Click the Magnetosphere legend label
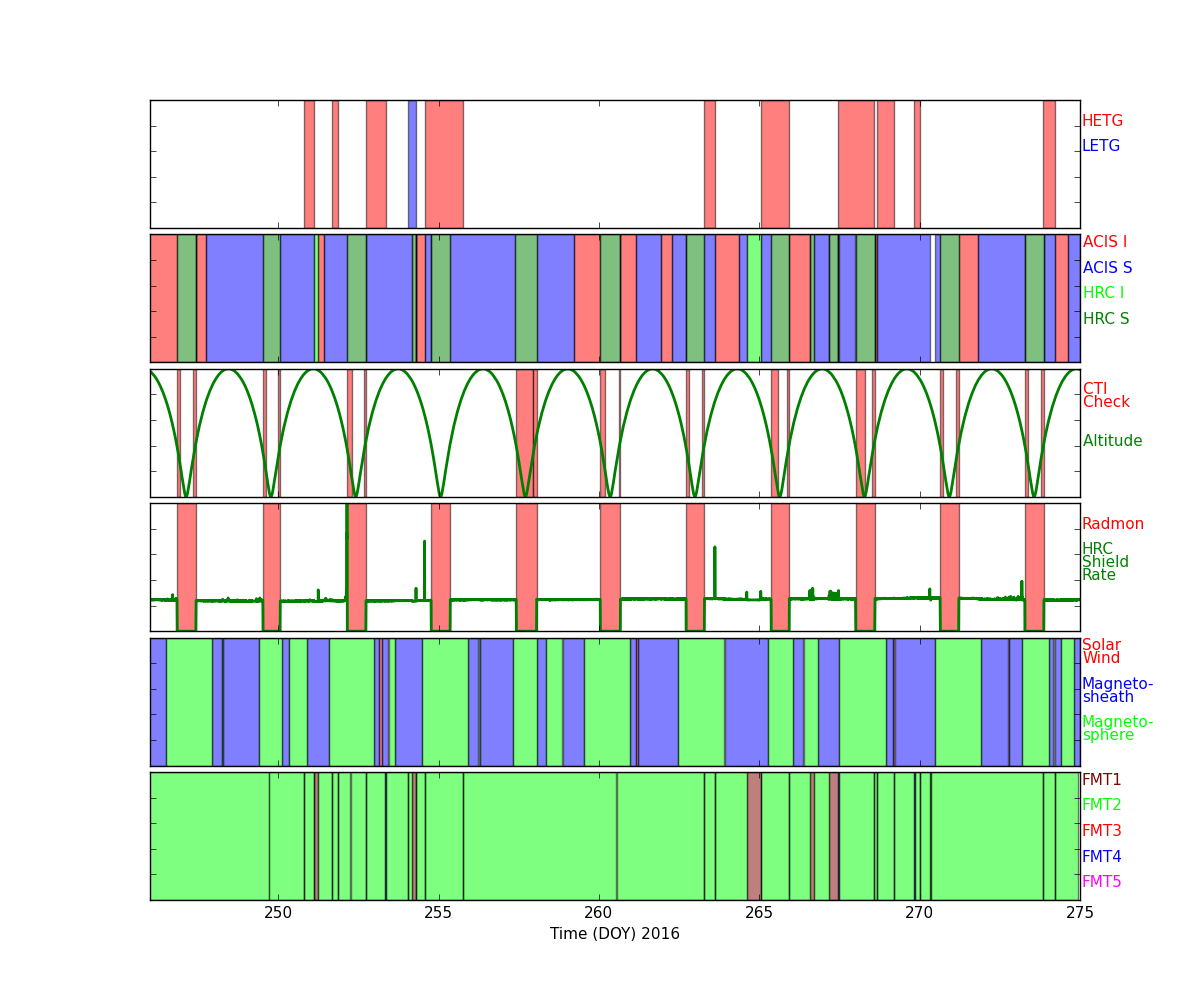Viewport: 1200px width, 1000px height. [x=1117, y=729]
